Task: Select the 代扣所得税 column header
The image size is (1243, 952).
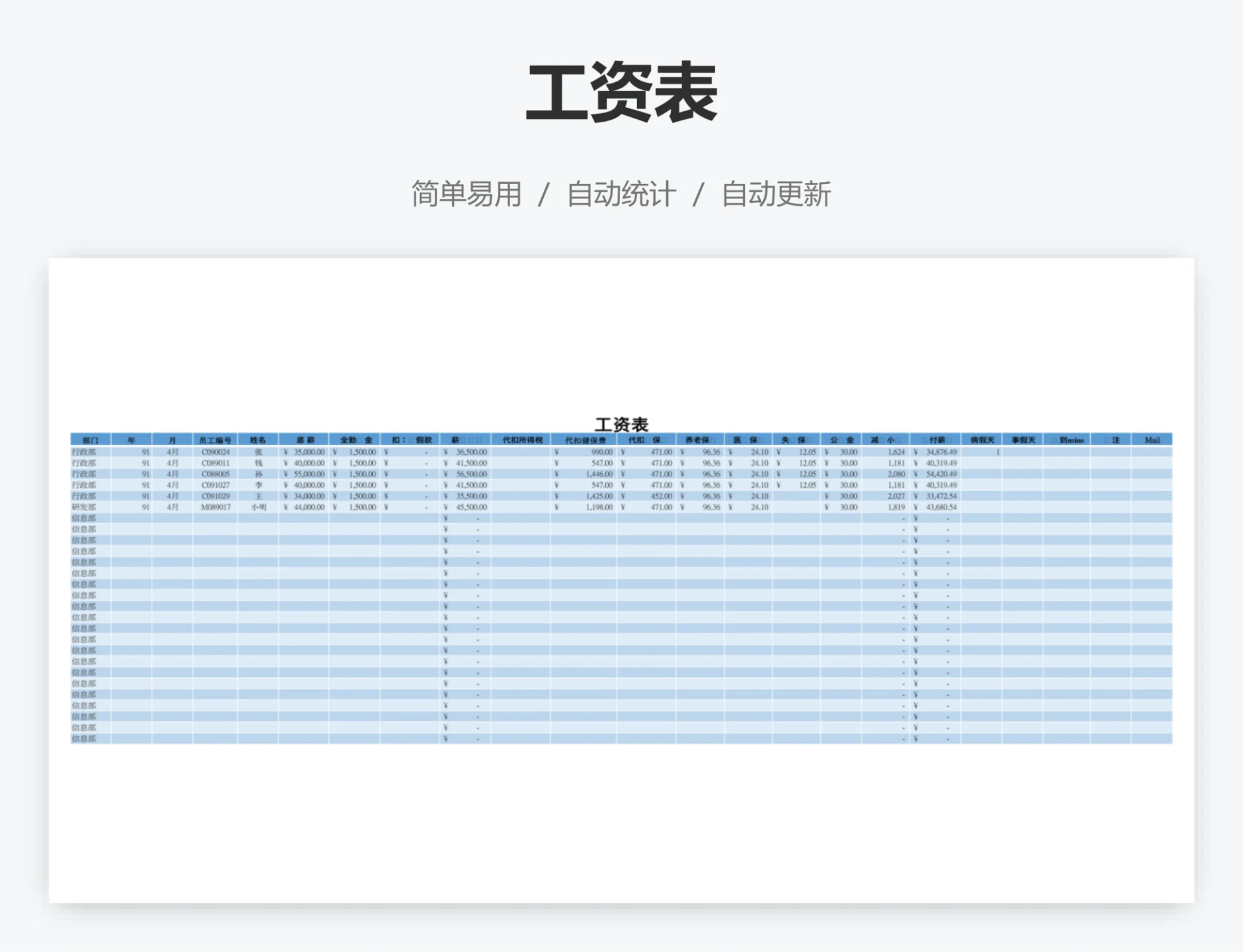Action: coord(522,440)
